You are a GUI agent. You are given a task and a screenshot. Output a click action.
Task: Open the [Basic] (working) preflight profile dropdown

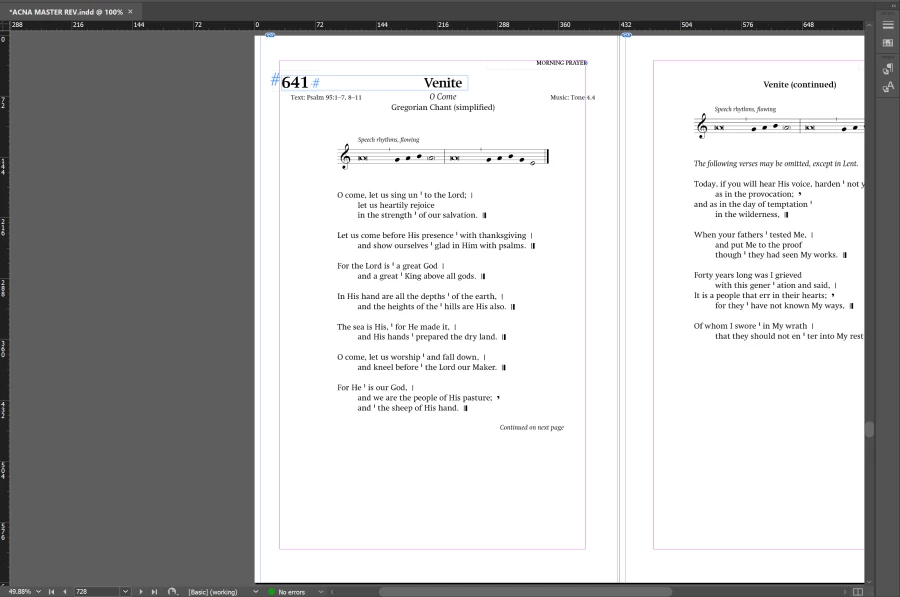pyautogui.click(x=255, y=591)
